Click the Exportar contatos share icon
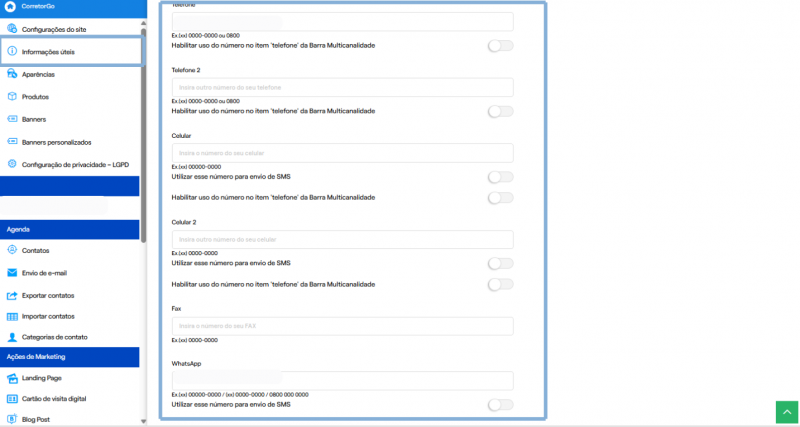Image resolution: width=800 pixels, height=427 pixels. (x=12, y=295)
